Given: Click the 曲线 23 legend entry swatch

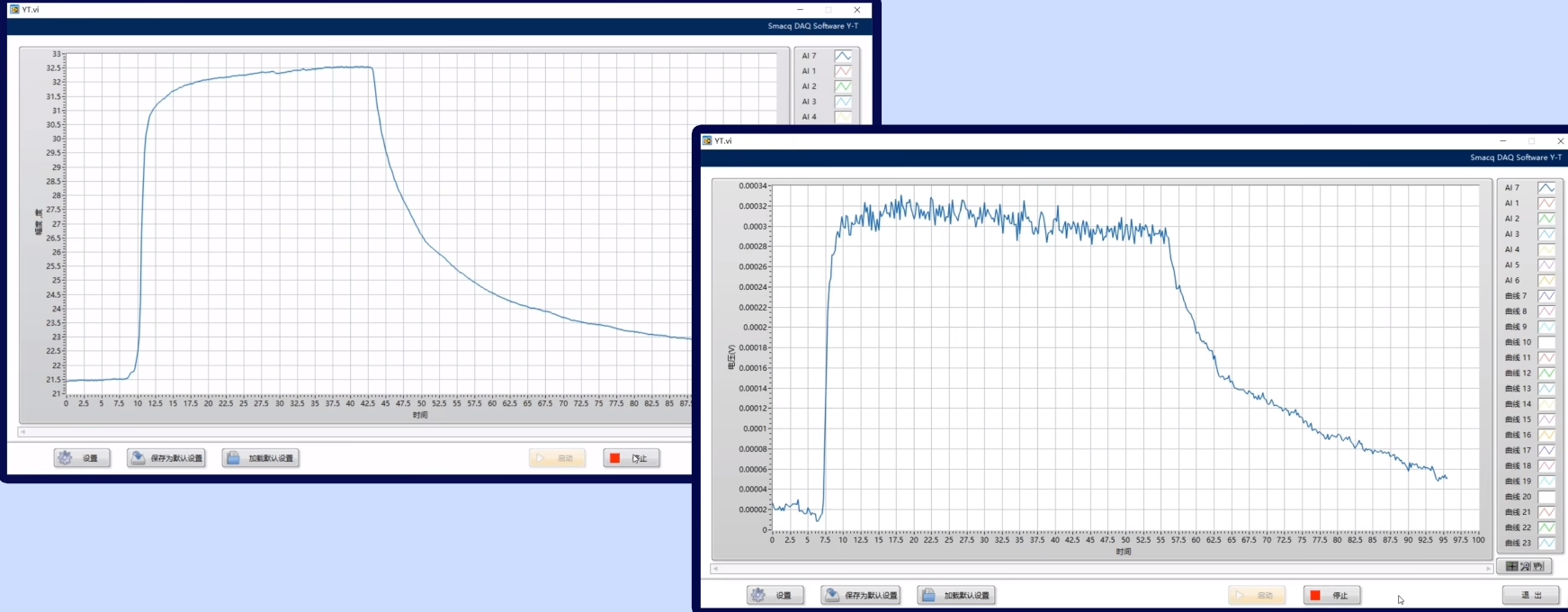Looking at the screenshot, I should (x=1546, y=543).
